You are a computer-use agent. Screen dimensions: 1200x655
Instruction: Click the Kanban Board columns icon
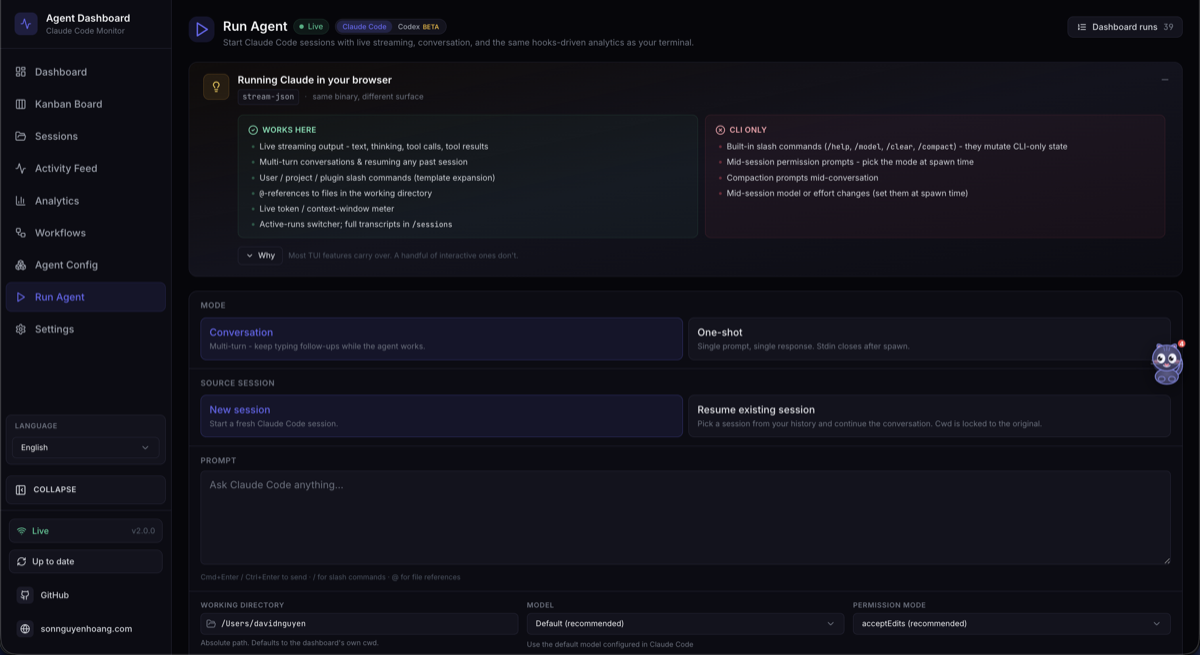point(21,104)
